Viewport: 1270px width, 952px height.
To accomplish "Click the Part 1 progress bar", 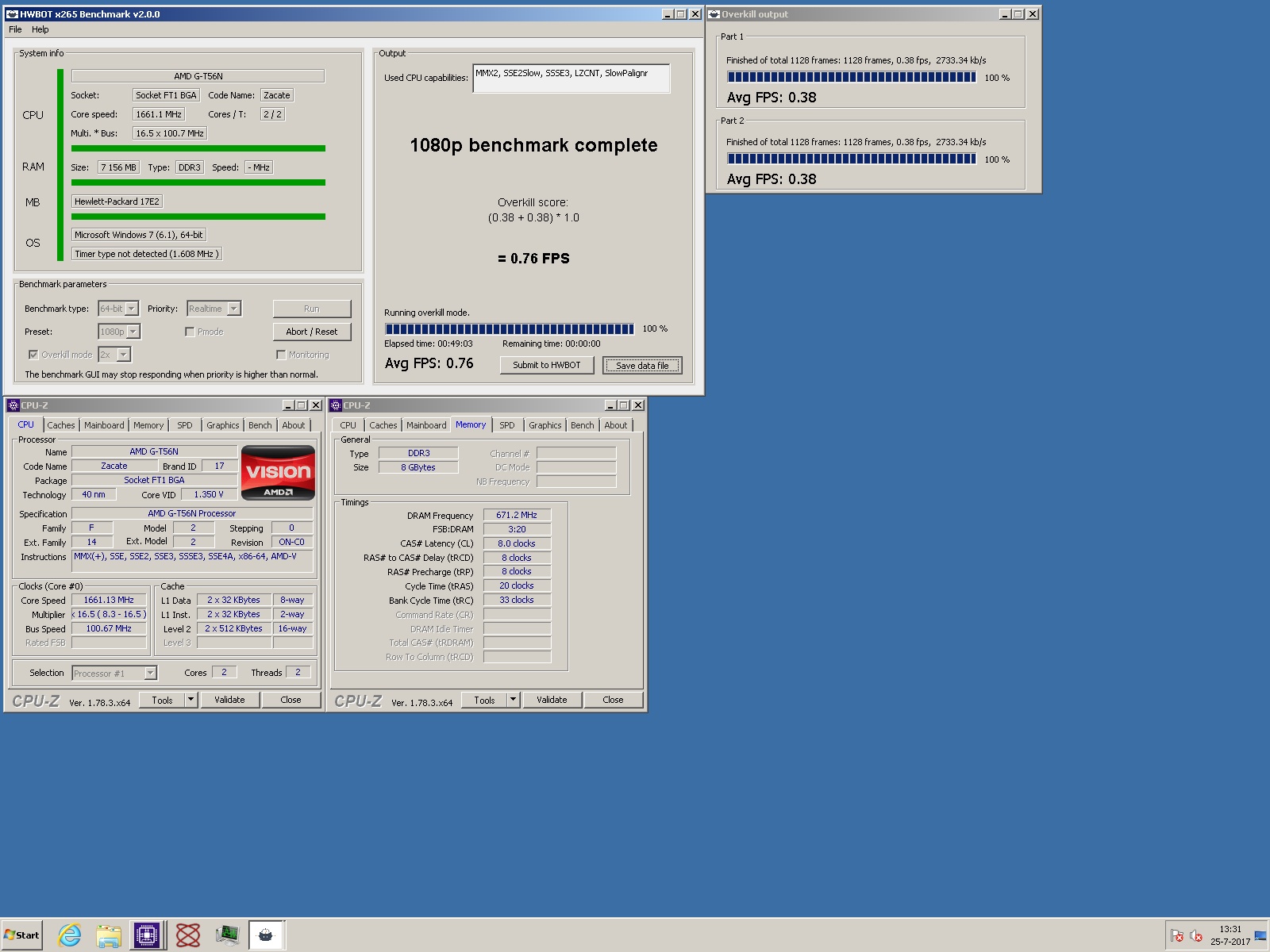I will (852, 77).
